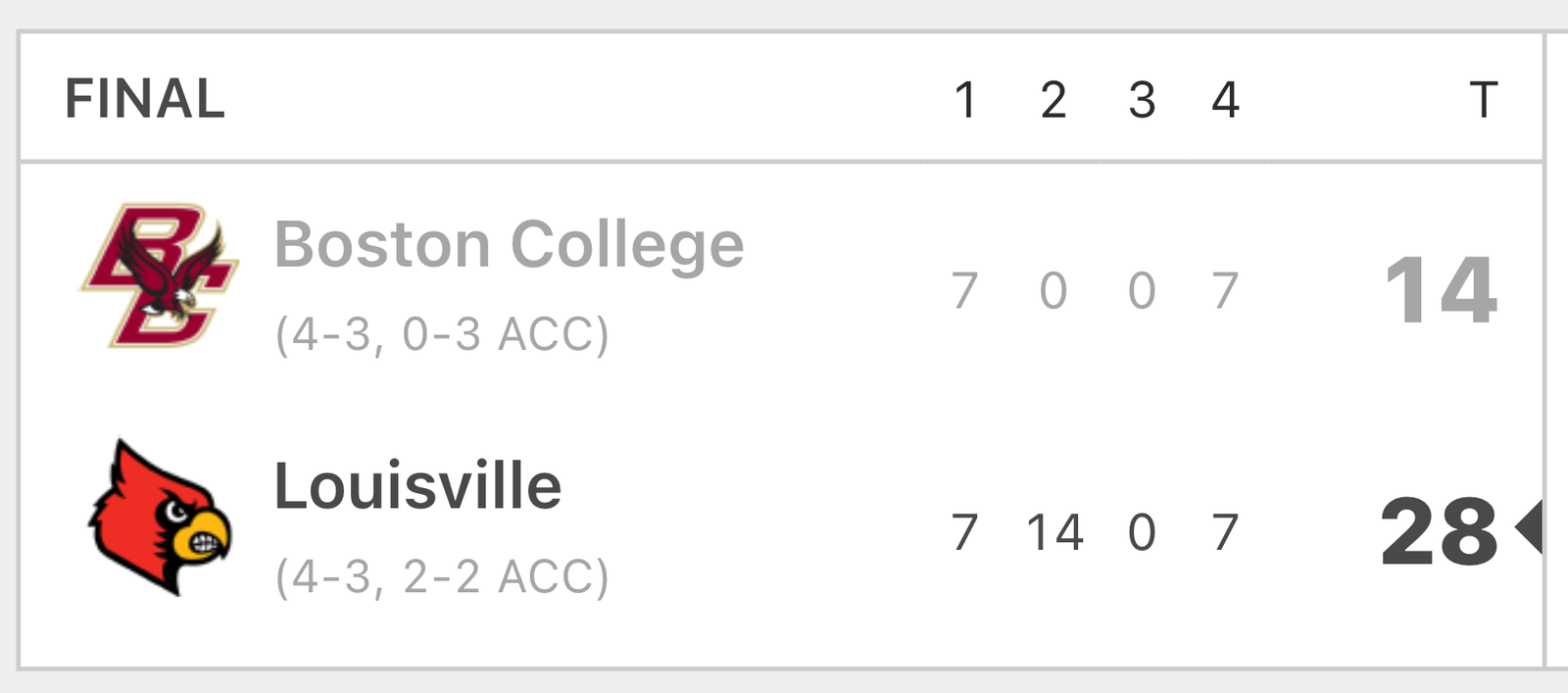This screenshot has height=693, width=1568.
Task: Click Boston College's first quarter score 7
Action: [965, 291]
